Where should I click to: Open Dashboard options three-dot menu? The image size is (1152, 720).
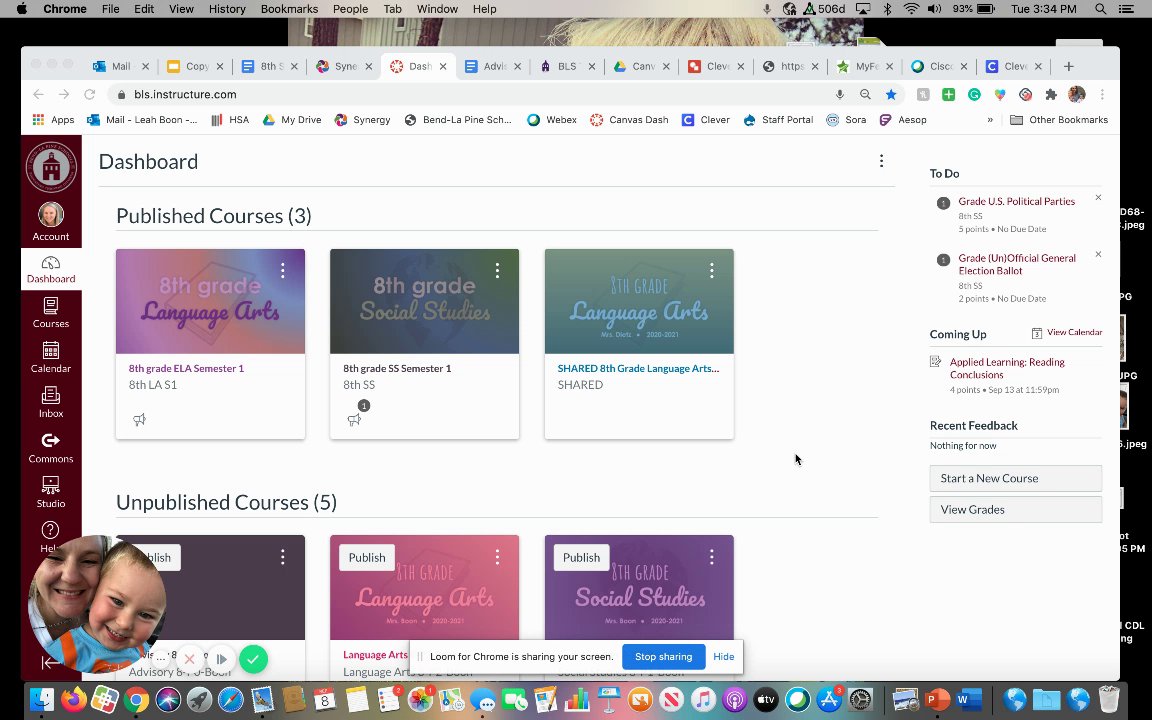coord(881,161)
